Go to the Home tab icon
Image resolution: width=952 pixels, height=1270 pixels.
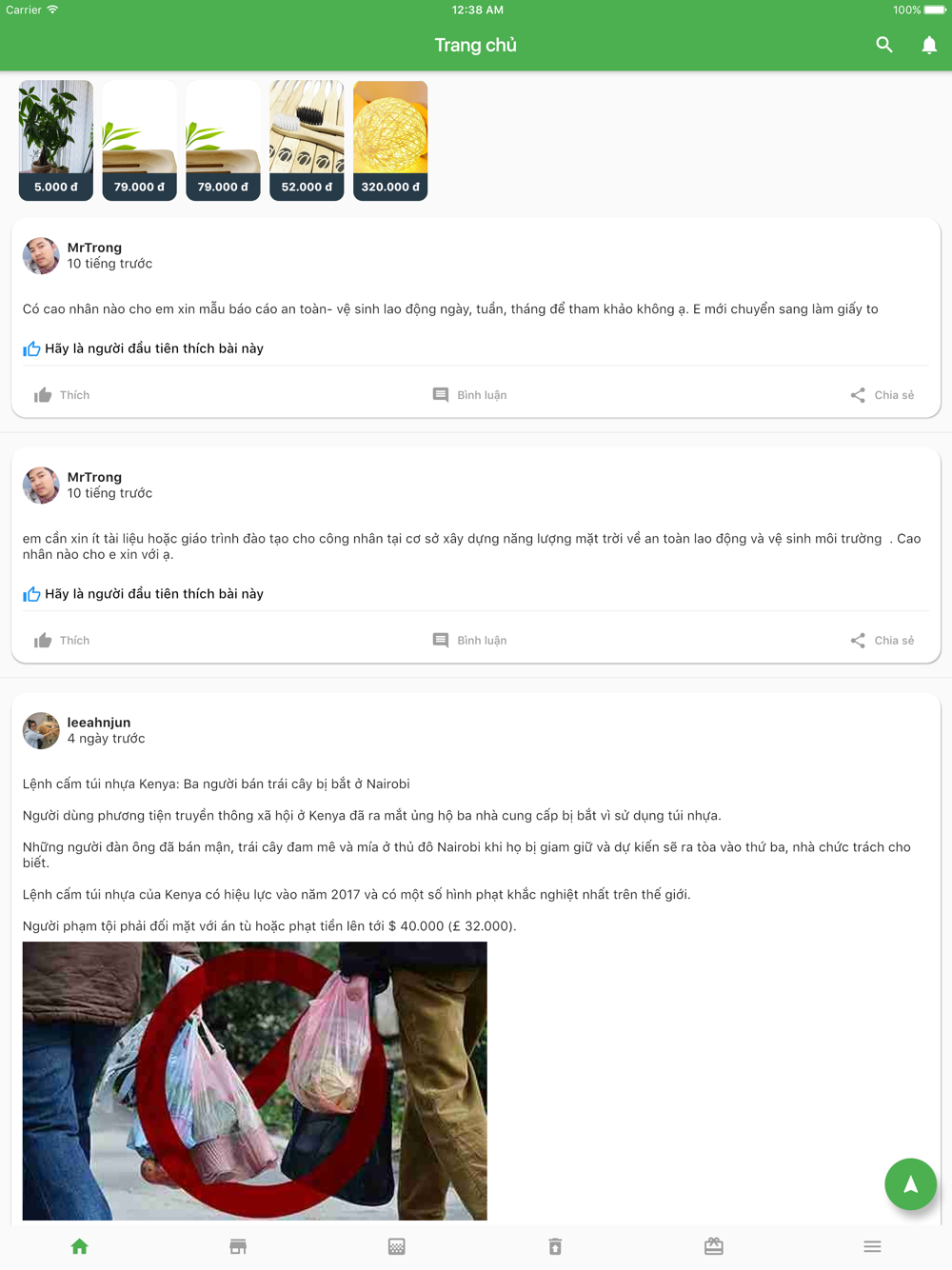click(x=79, y=1246)
